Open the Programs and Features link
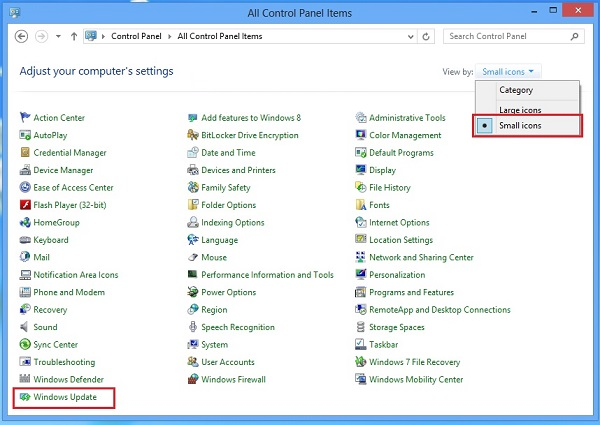600x425 pixels. click(x=411, y=293)
